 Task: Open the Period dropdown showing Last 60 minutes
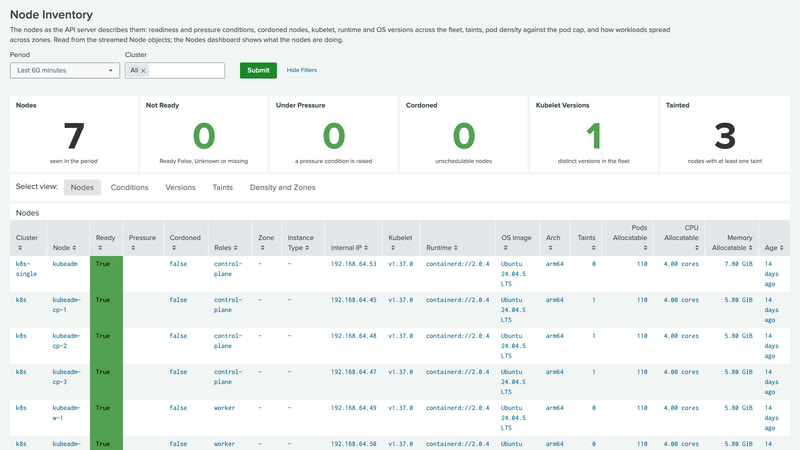(x=65, y=70)
